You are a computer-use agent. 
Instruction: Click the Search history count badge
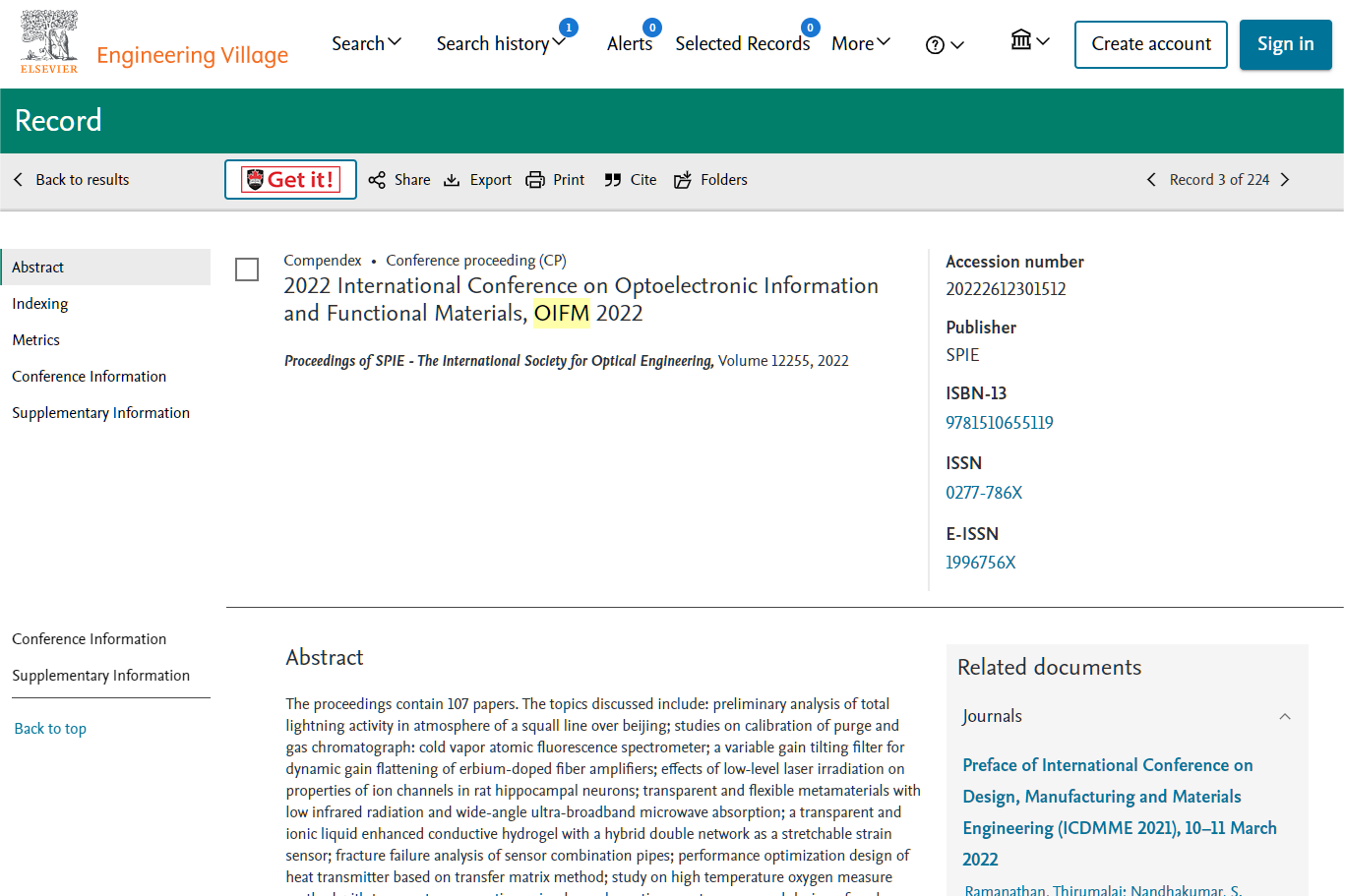(x=569, y=28)
